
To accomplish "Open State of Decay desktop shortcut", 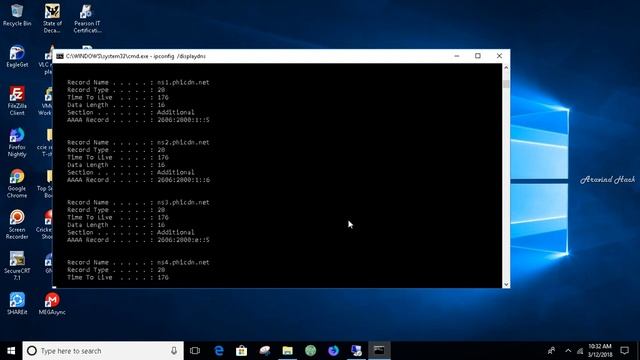I will (x=52, y=18).
